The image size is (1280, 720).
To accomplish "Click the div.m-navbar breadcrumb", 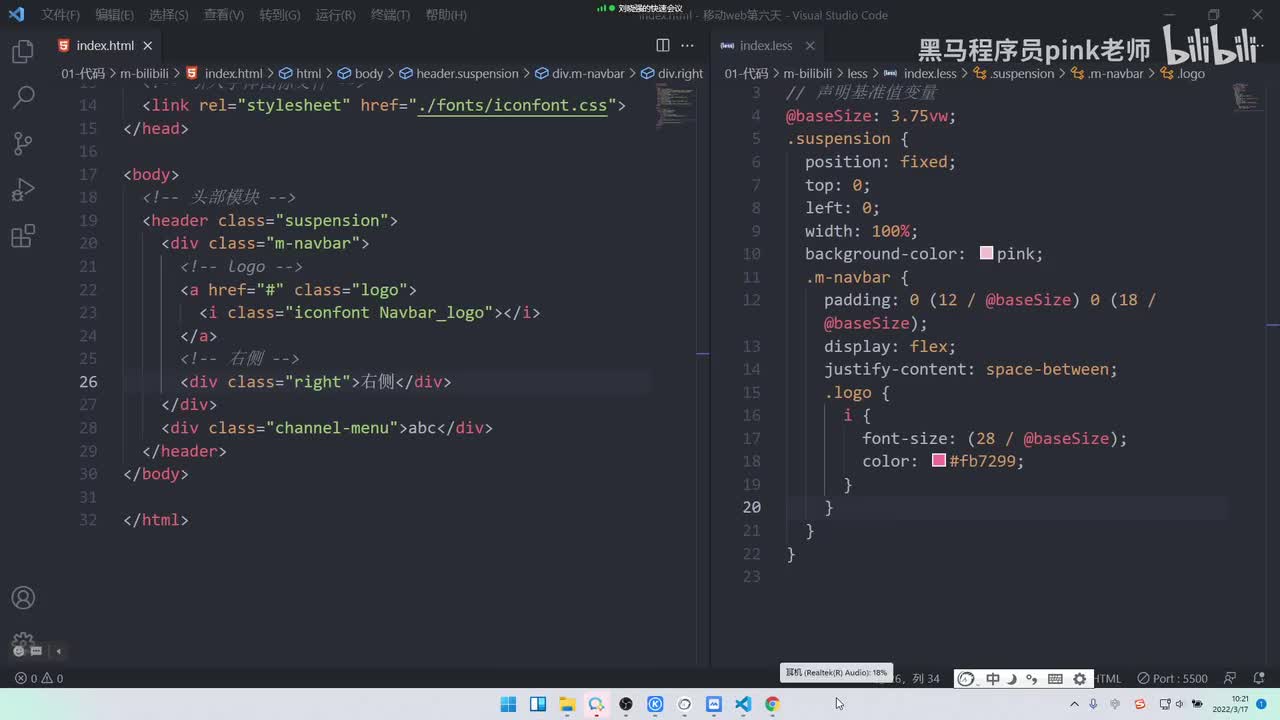I will (580, 73).
